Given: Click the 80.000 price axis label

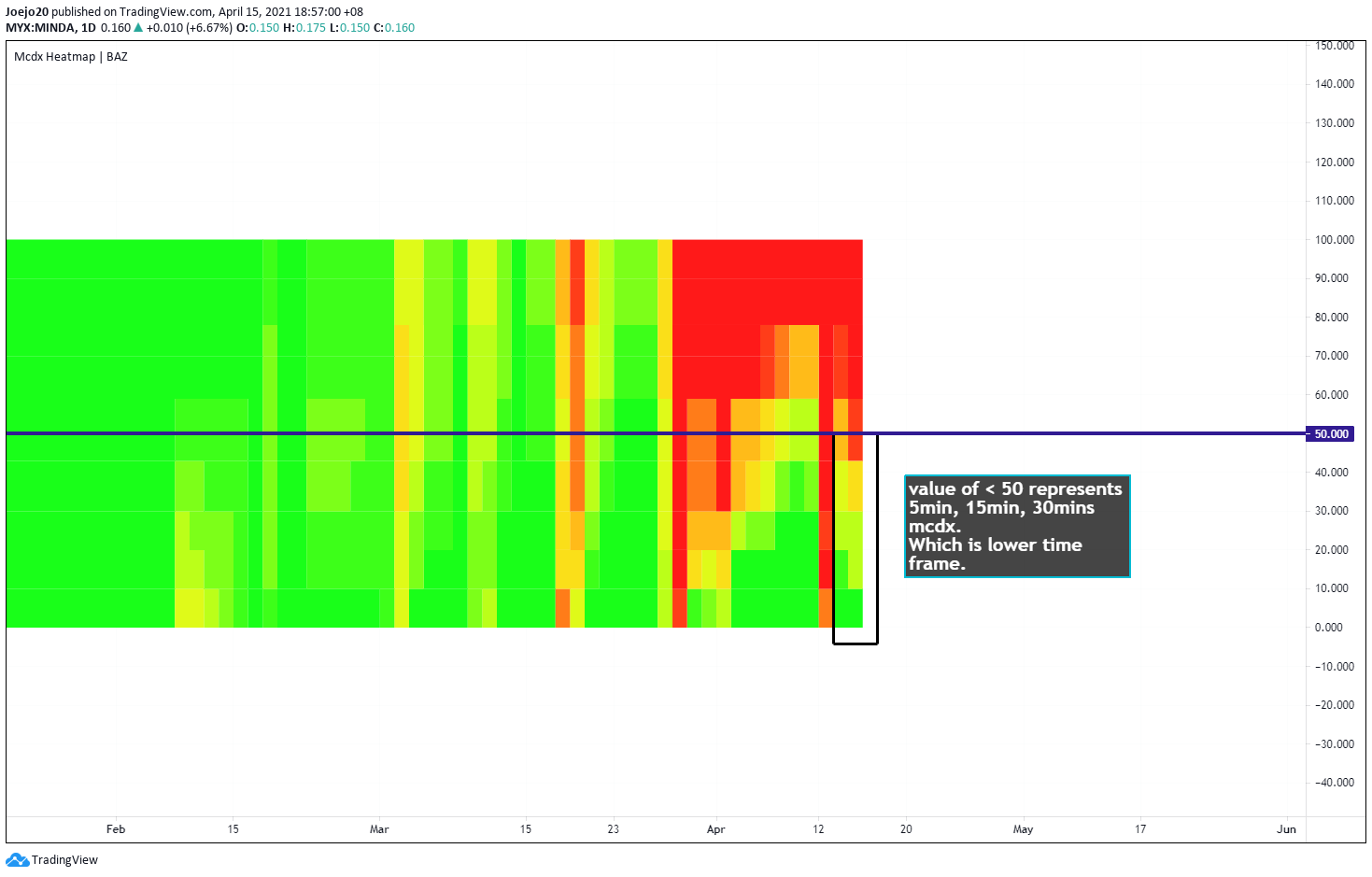Looking at the screenshot, I should 1331,318.
